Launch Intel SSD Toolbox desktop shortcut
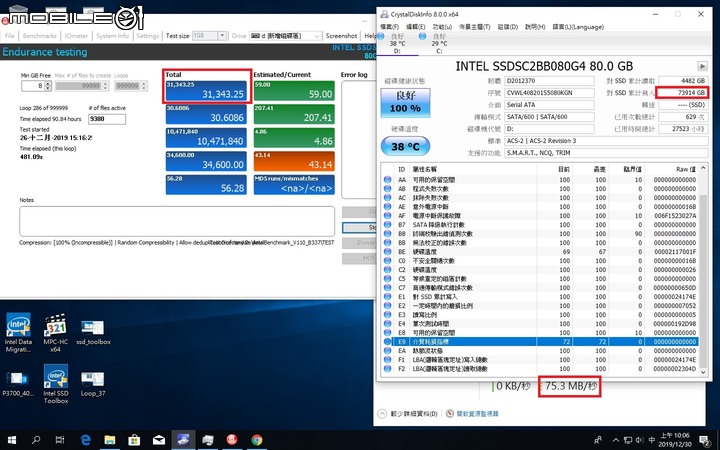Viewport: 720px width, 450px height. (x=56, y=384)
